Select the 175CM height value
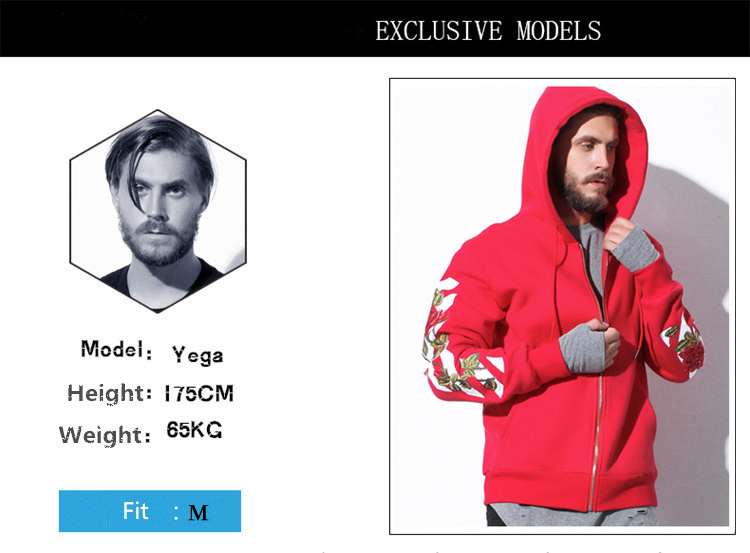The width and height of the screenshot is (750, 553). tap(199, 394)
